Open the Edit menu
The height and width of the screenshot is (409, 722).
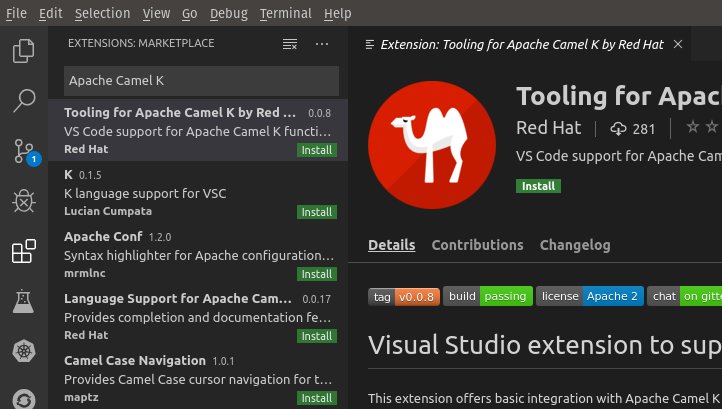50,14
